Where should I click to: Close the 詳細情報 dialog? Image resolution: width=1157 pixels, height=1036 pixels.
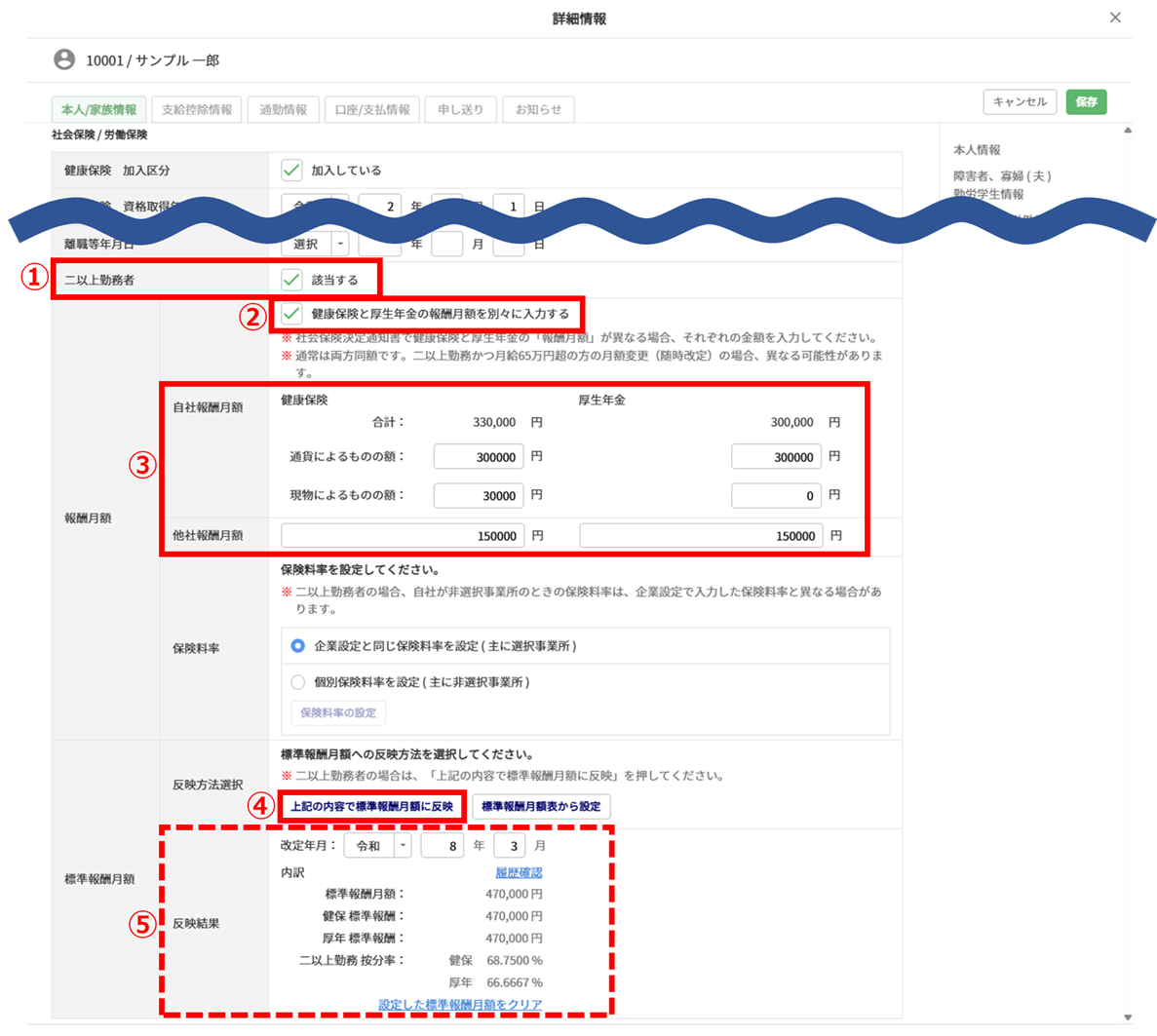[x=1115, y=18]
